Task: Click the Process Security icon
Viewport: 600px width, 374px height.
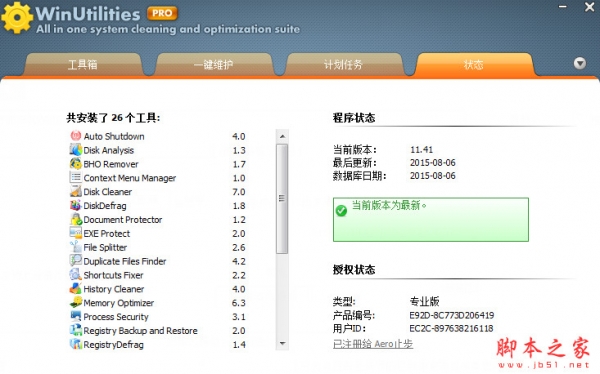Action: 76,316
